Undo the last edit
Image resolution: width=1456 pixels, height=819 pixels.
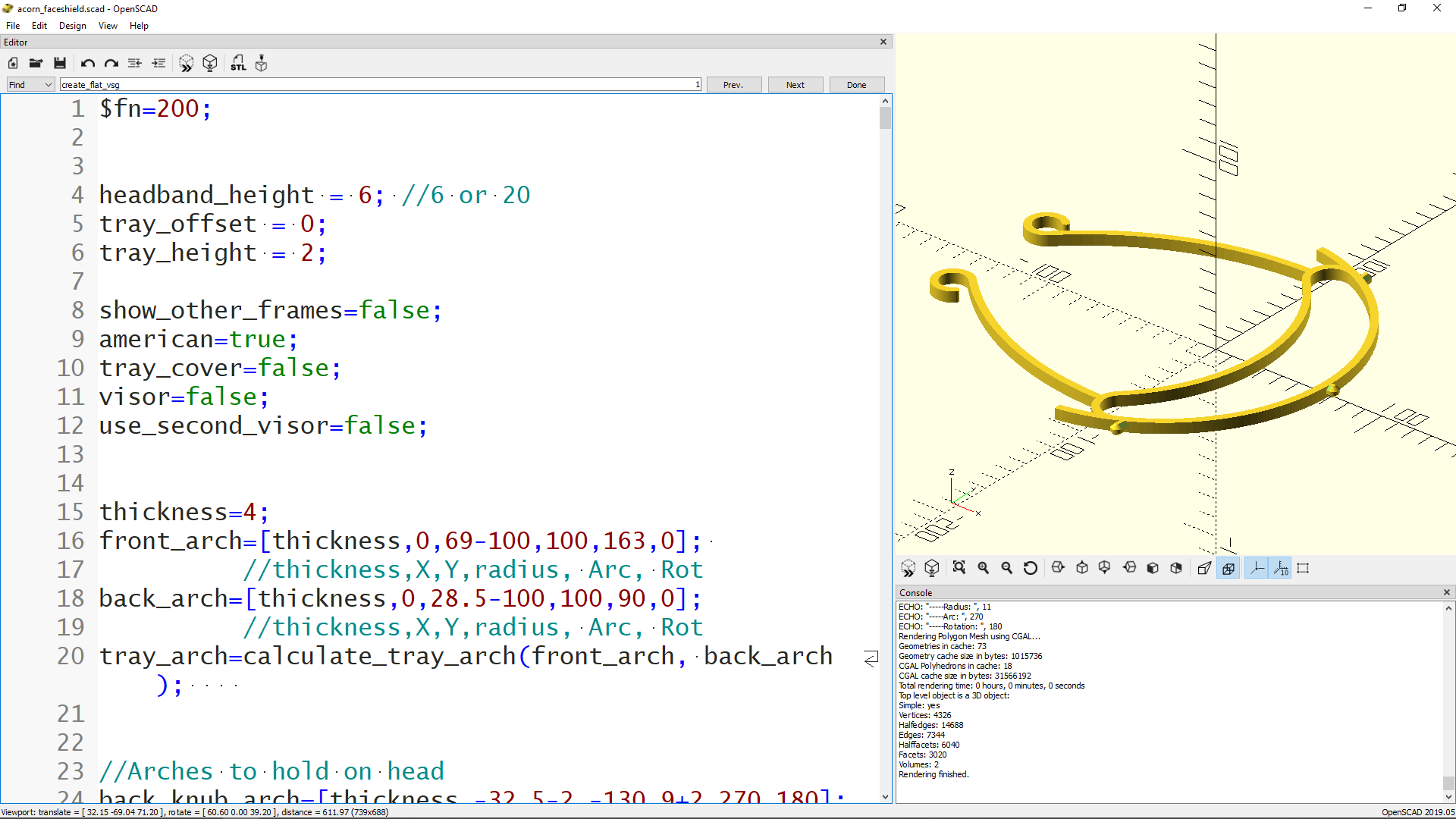pos(87,64)
